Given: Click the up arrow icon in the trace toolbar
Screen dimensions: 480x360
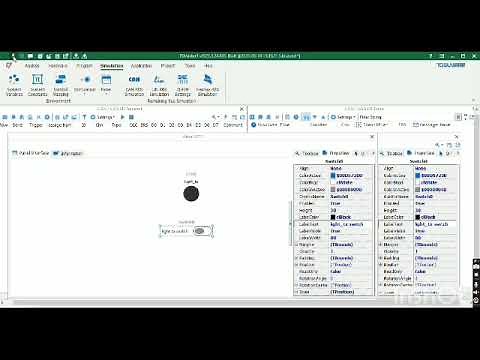Looking at the screenshot, I should coord(323,117).
